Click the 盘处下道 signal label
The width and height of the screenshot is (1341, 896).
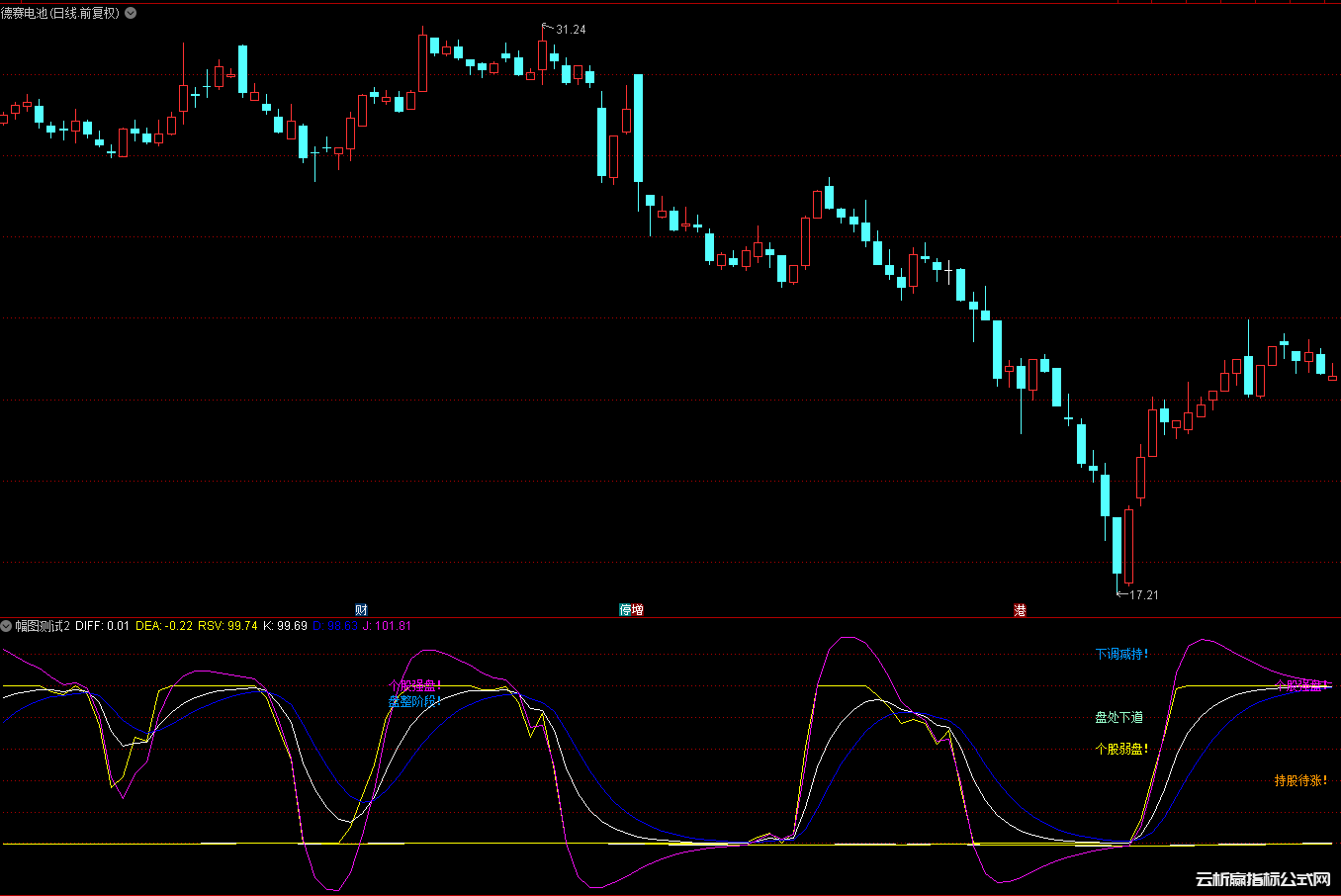tap(1119, 717)
